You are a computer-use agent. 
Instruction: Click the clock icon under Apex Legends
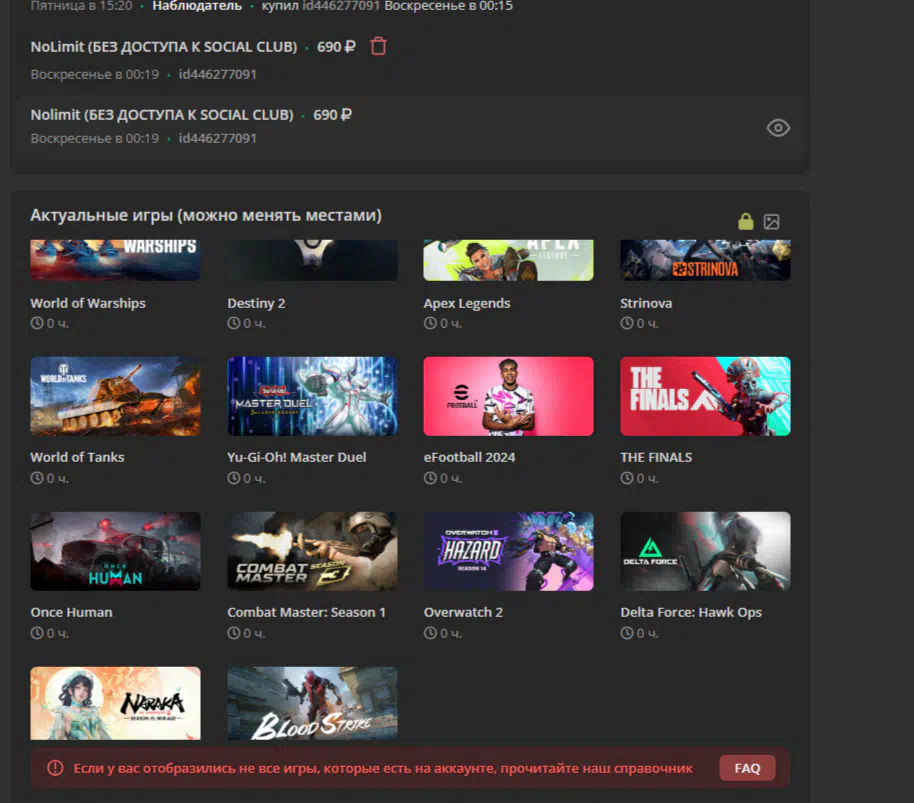(430, 323)
